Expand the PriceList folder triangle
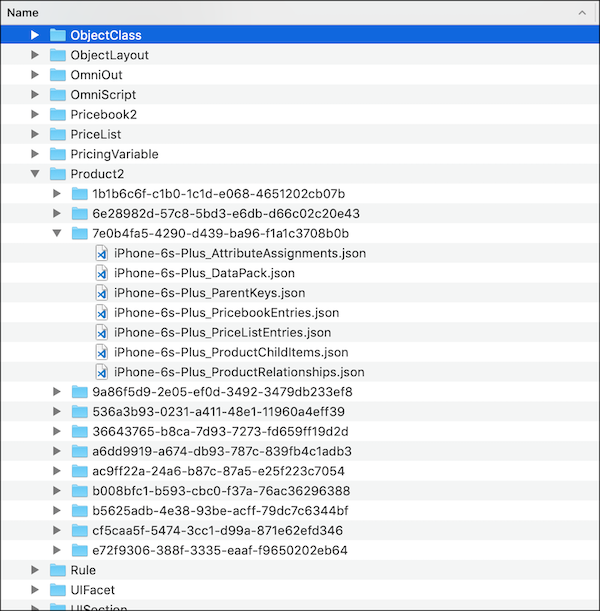 click(35, 134)
